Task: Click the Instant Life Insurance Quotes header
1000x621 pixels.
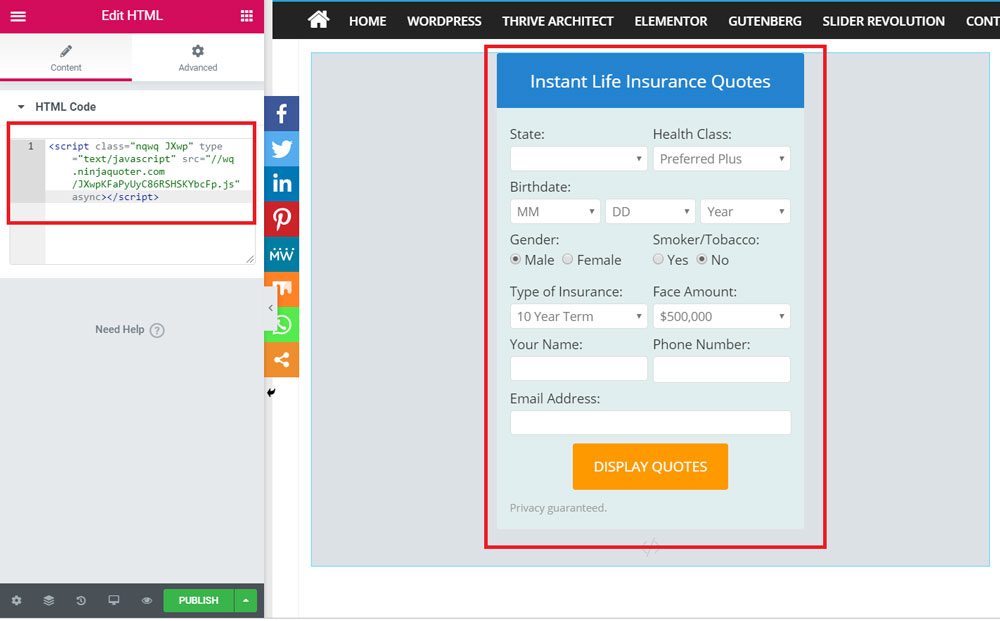Action: tap(650, 81)
